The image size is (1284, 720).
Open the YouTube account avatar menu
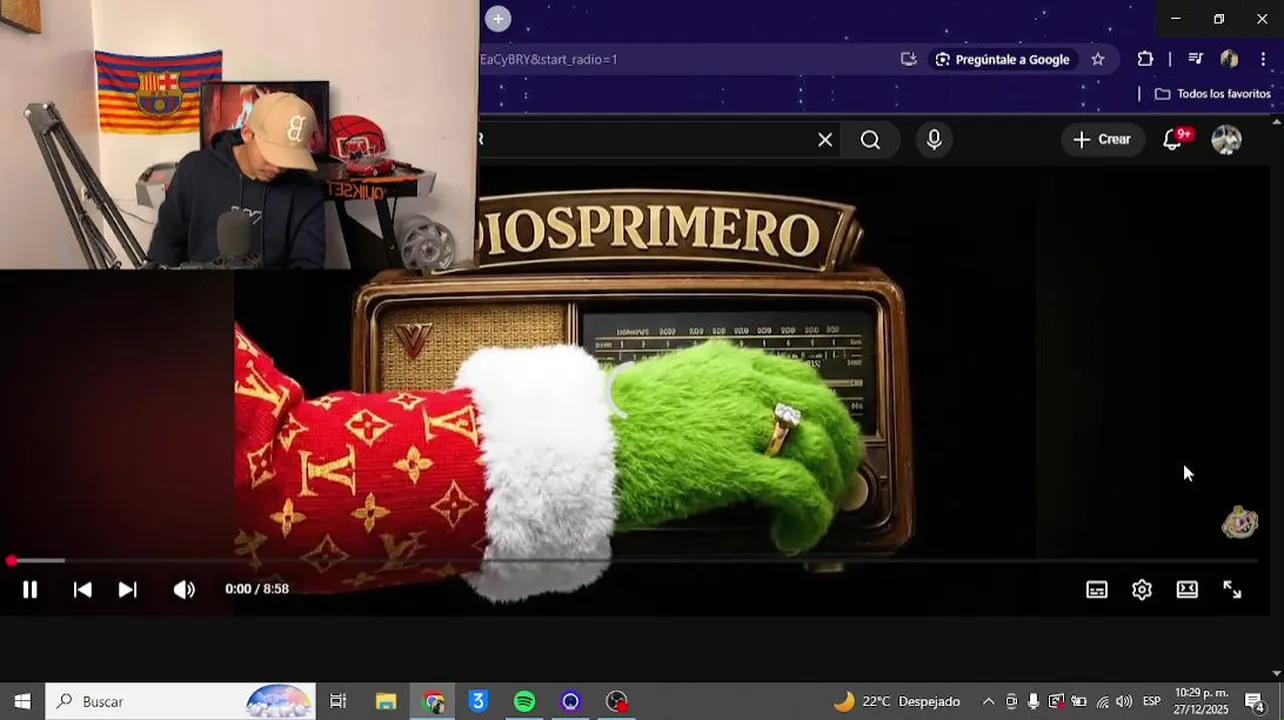pos(1226,140)
